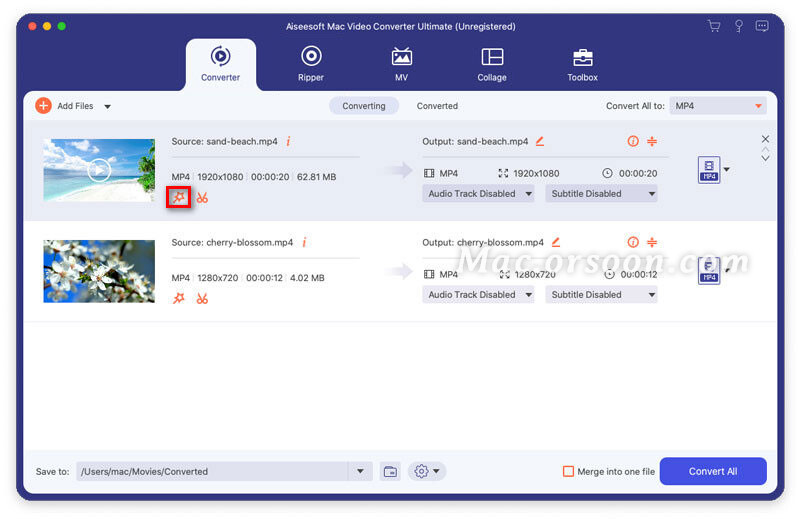The image size is (800, 519).
Task: Click the edit effects icon for sand-beach.mp4
Action: click(178, 197)
